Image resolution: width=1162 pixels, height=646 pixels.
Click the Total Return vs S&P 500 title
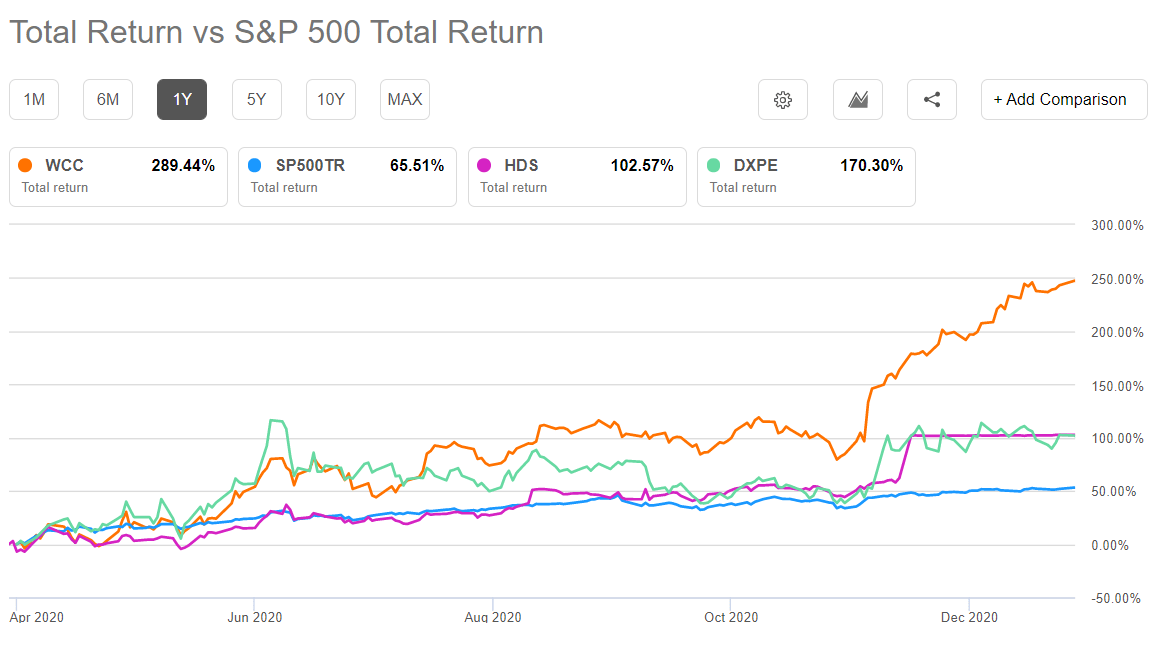276,32
